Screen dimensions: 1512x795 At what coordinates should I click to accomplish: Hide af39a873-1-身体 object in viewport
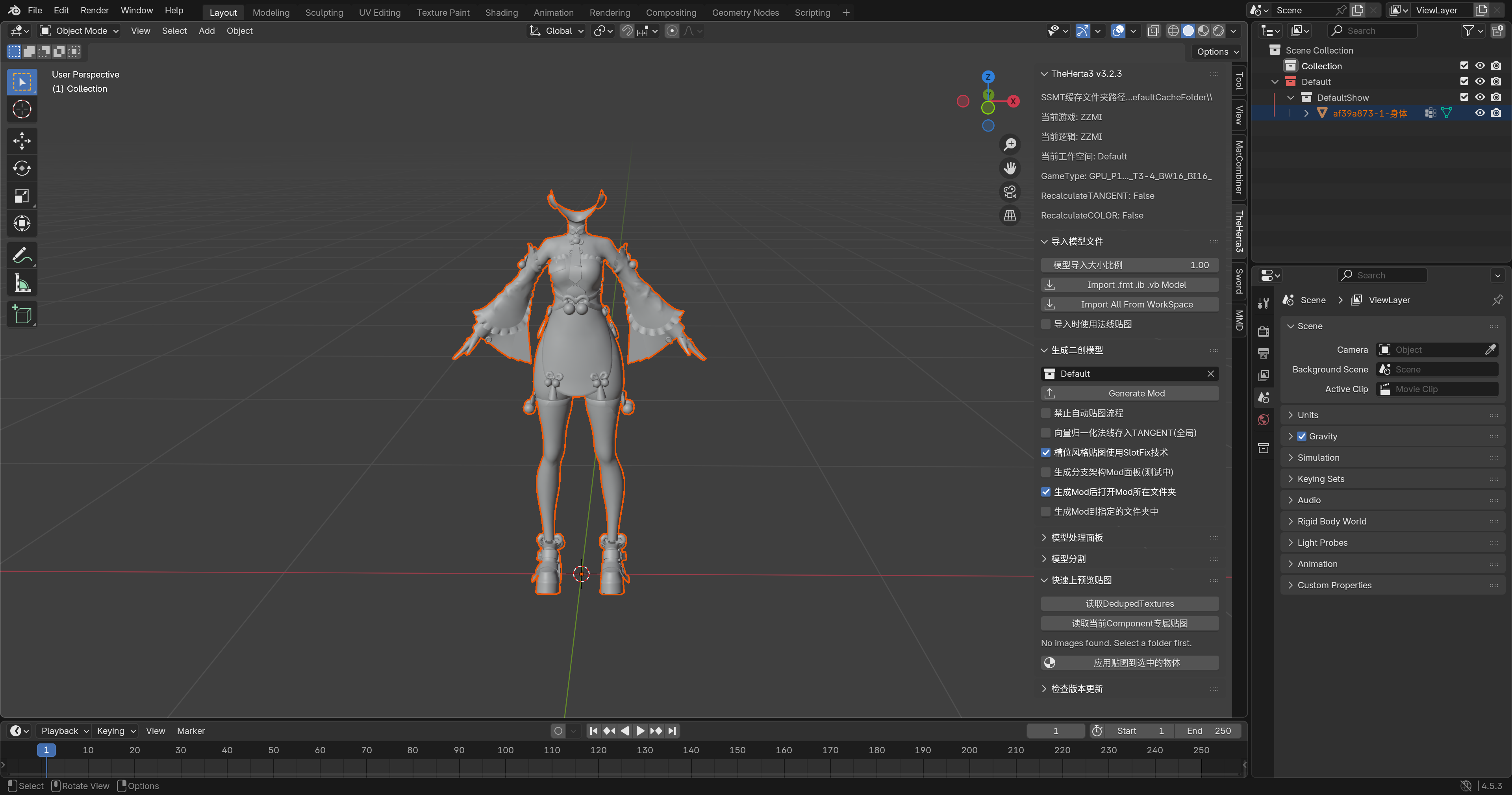pyautogui.click(x=1480, y=113)
